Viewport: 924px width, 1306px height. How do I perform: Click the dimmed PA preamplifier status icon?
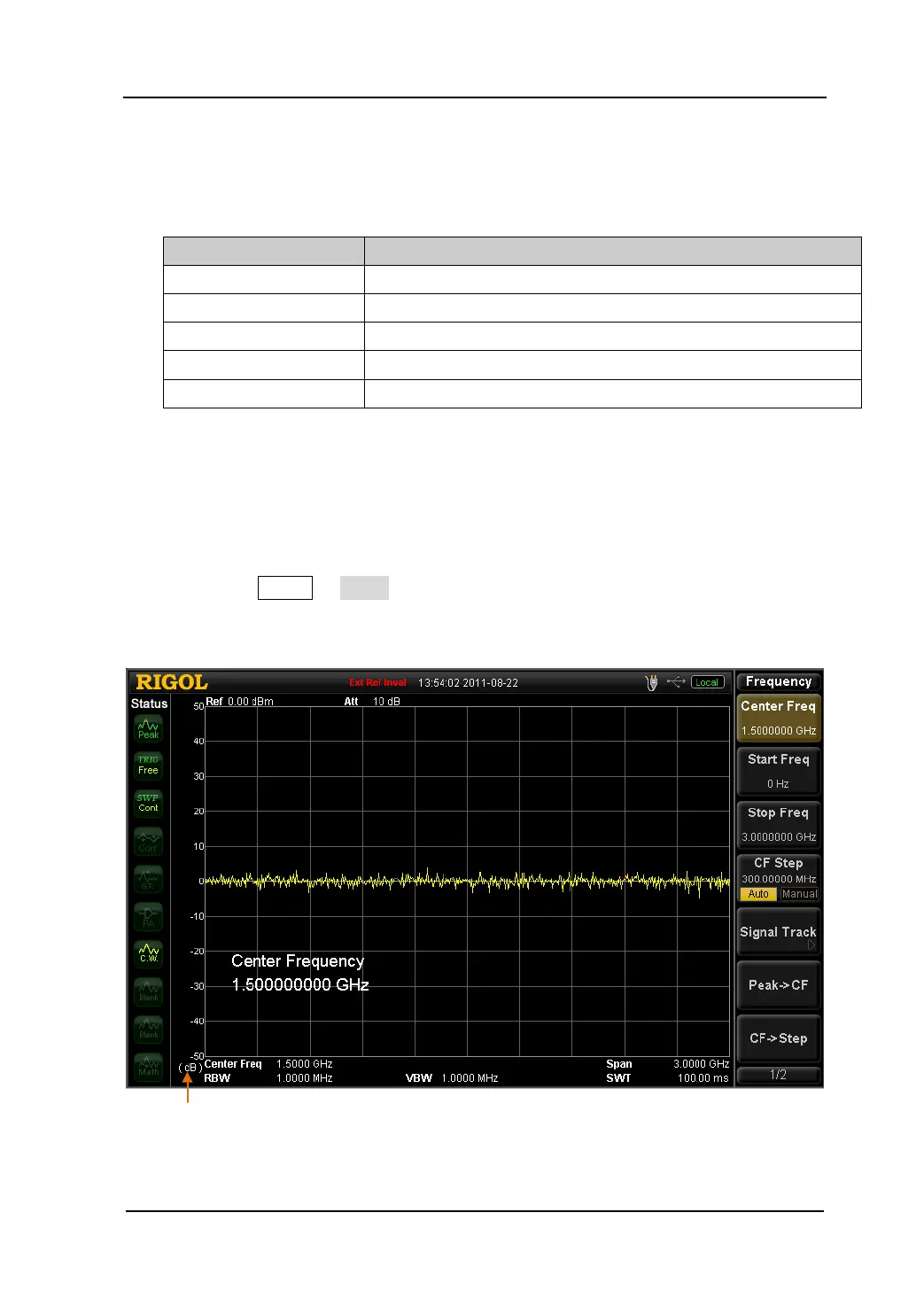point(148,917)
